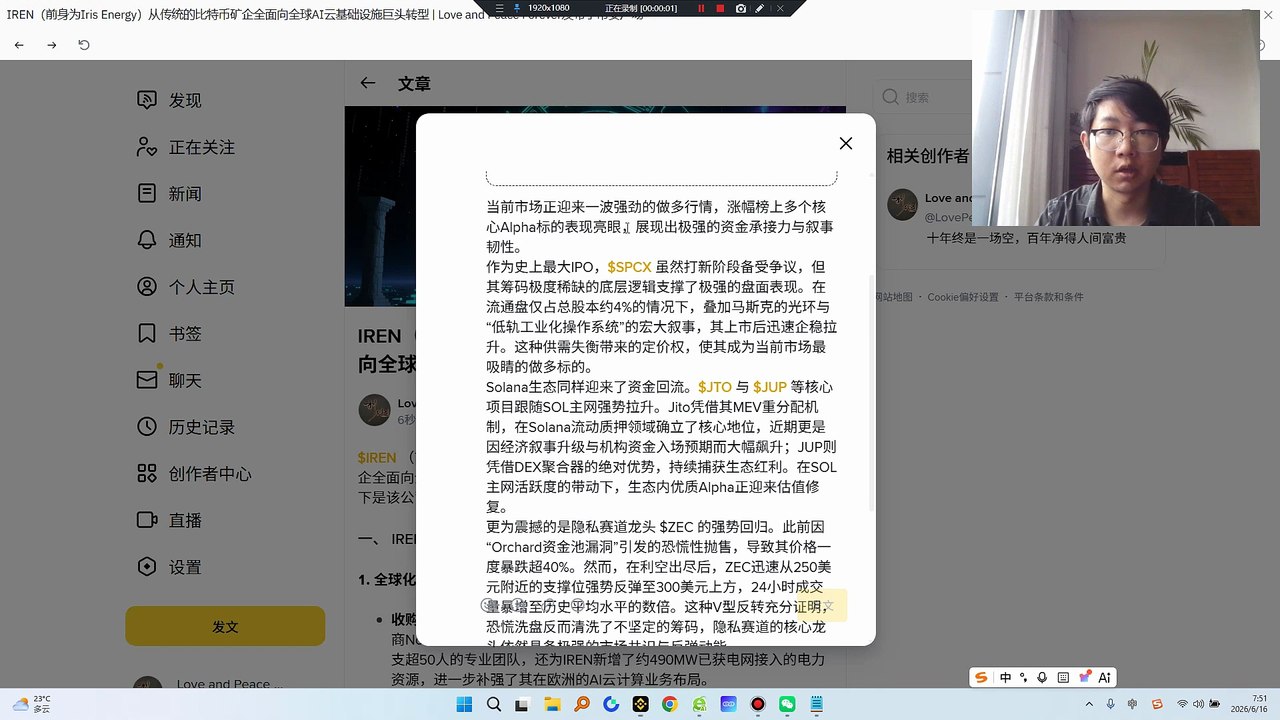The image size is (1280, 720).
Task: Open Windows taskbar search
Action: click(494, 704)
